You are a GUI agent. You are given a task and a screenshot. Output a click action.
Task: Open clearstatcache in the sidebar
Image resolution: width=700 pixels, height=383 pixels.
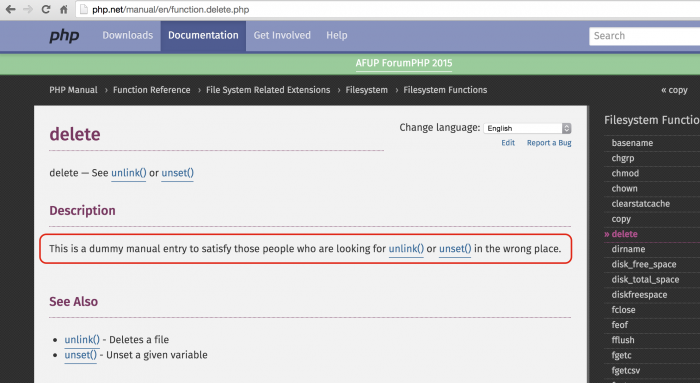pyautogui.click(x=641, y=204)
